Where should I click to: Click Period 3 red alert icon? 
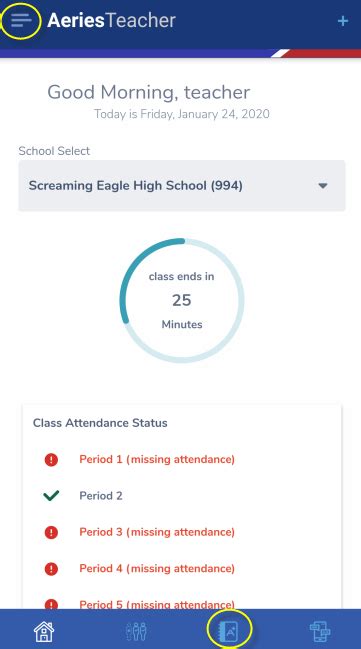[51, 532]
